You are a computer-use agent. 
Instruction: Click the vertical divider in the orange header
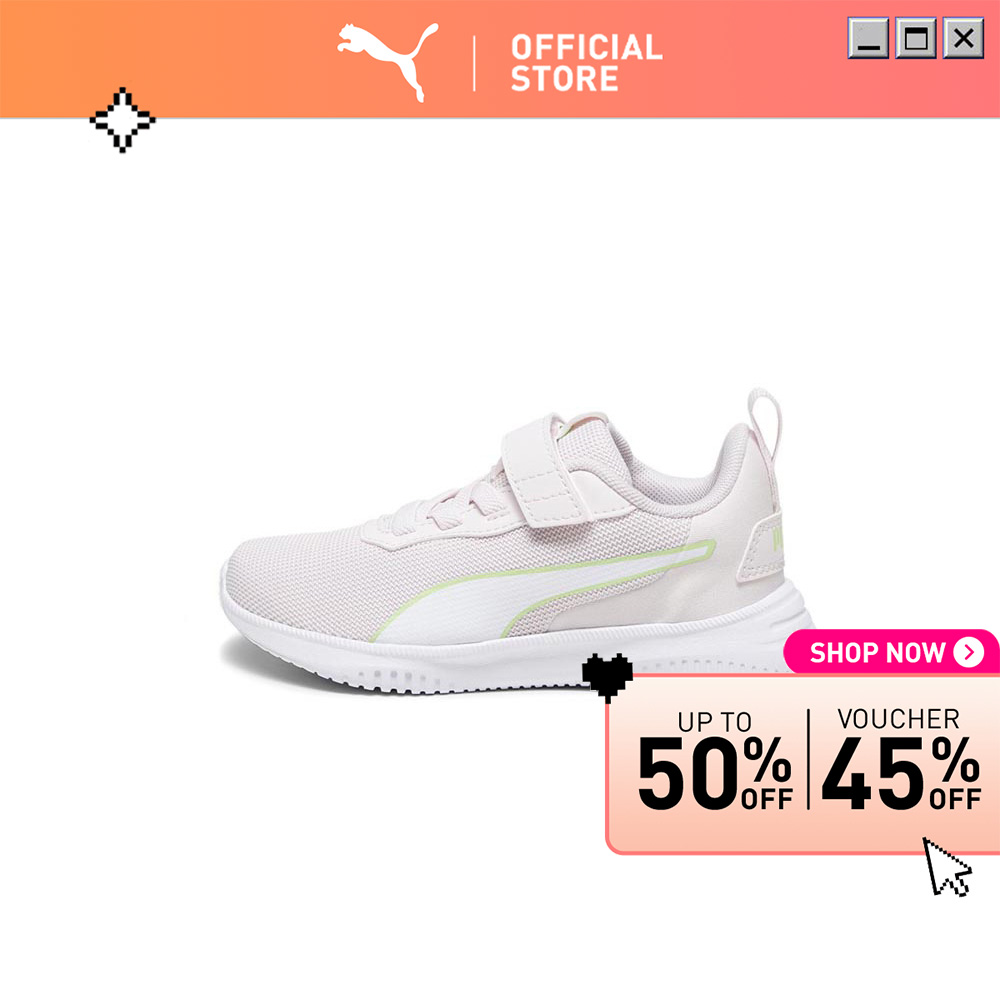point(474,64)
